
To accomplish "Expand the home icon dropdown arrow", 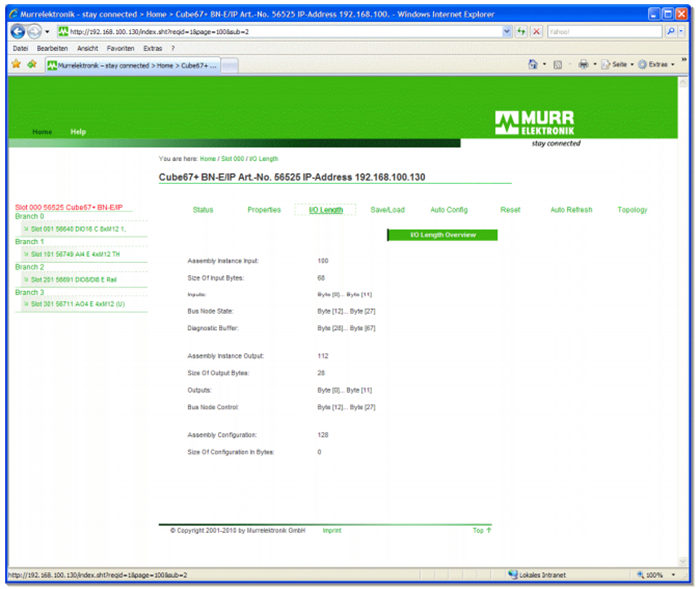I will pyautogui.click(x=544, y=65).
